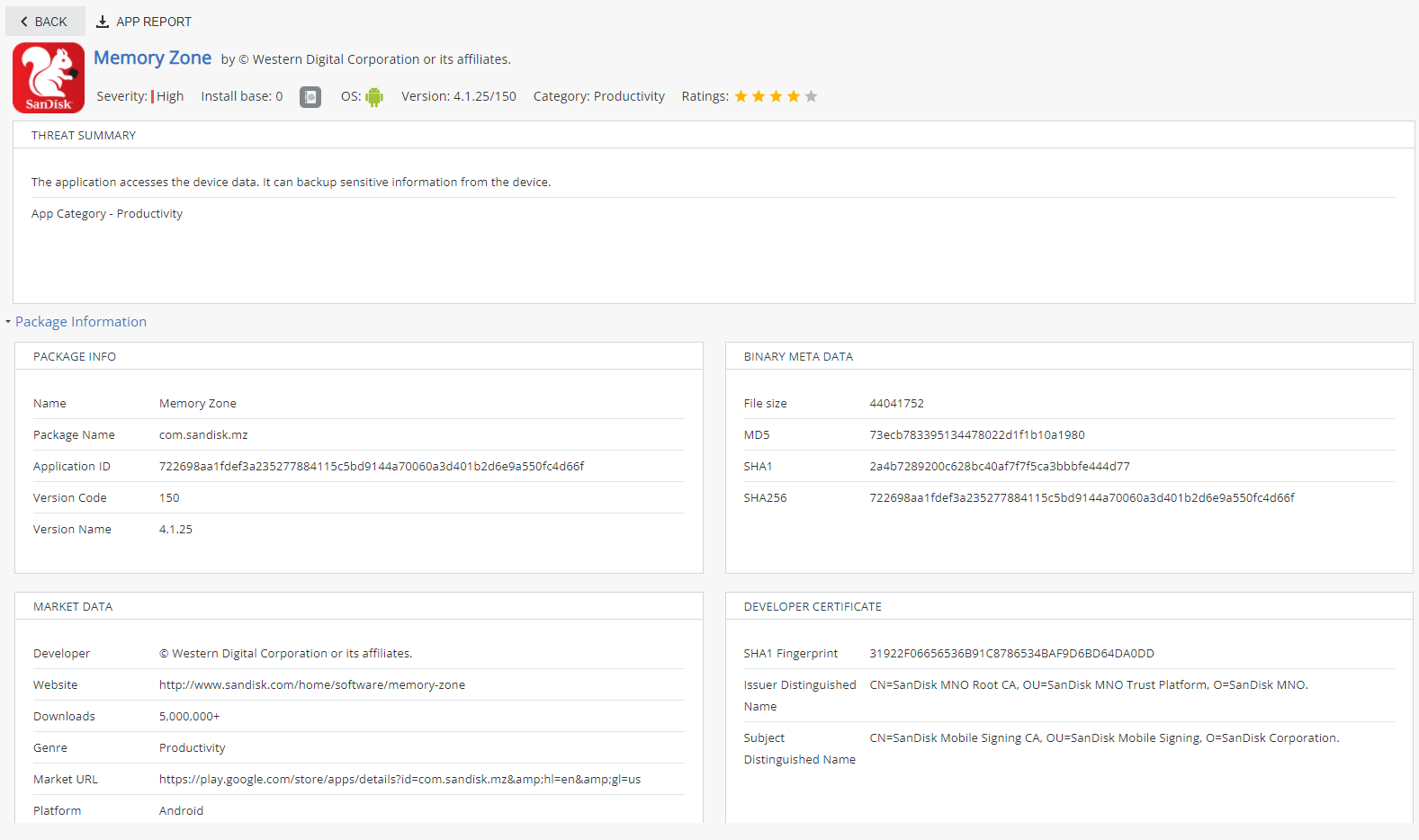Click the Subject Distinguished Name value
Screen dimensions: 1419x840
tap(1104, 738)
